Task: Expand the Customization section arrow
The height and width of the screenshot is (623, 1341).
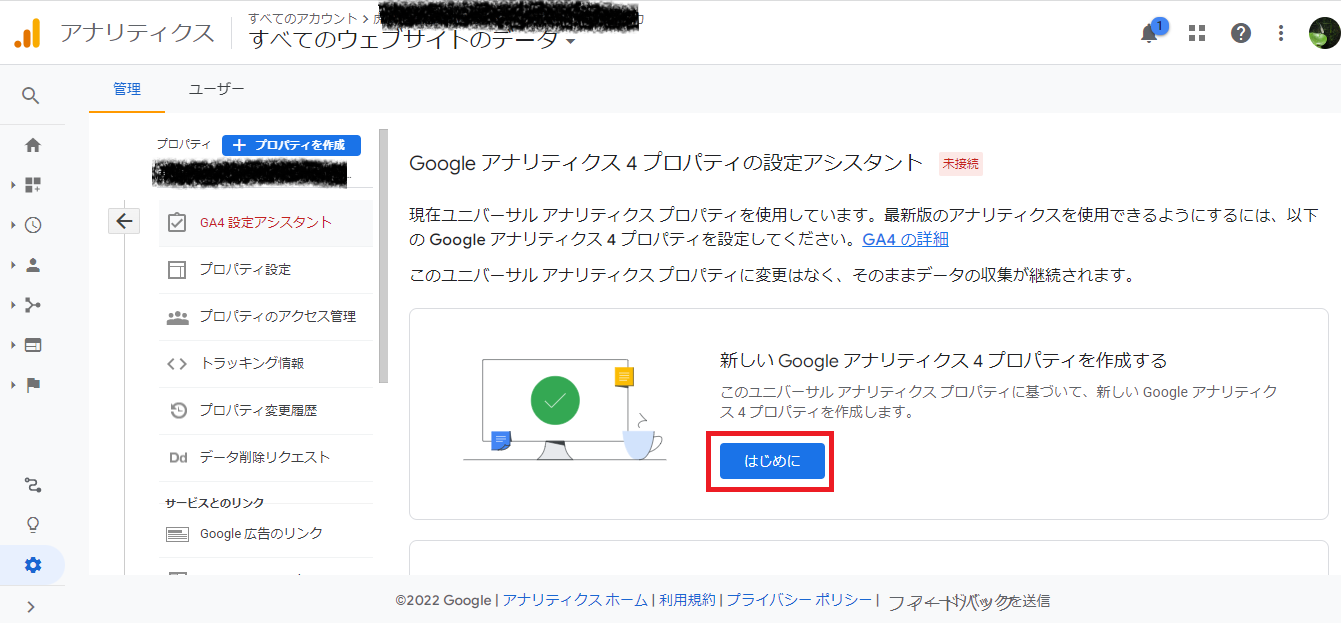Action: [13, 185]
